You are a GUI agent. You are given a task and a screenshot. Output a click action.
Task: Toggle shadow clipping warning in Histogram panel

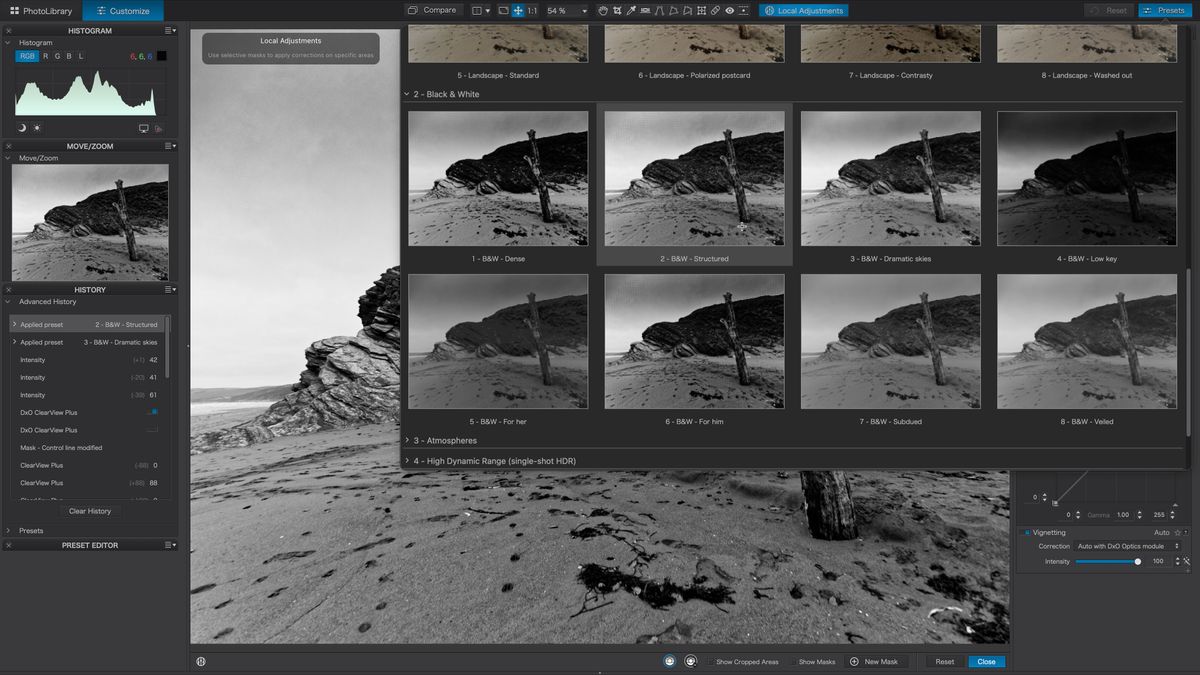(x=20, y=127)
